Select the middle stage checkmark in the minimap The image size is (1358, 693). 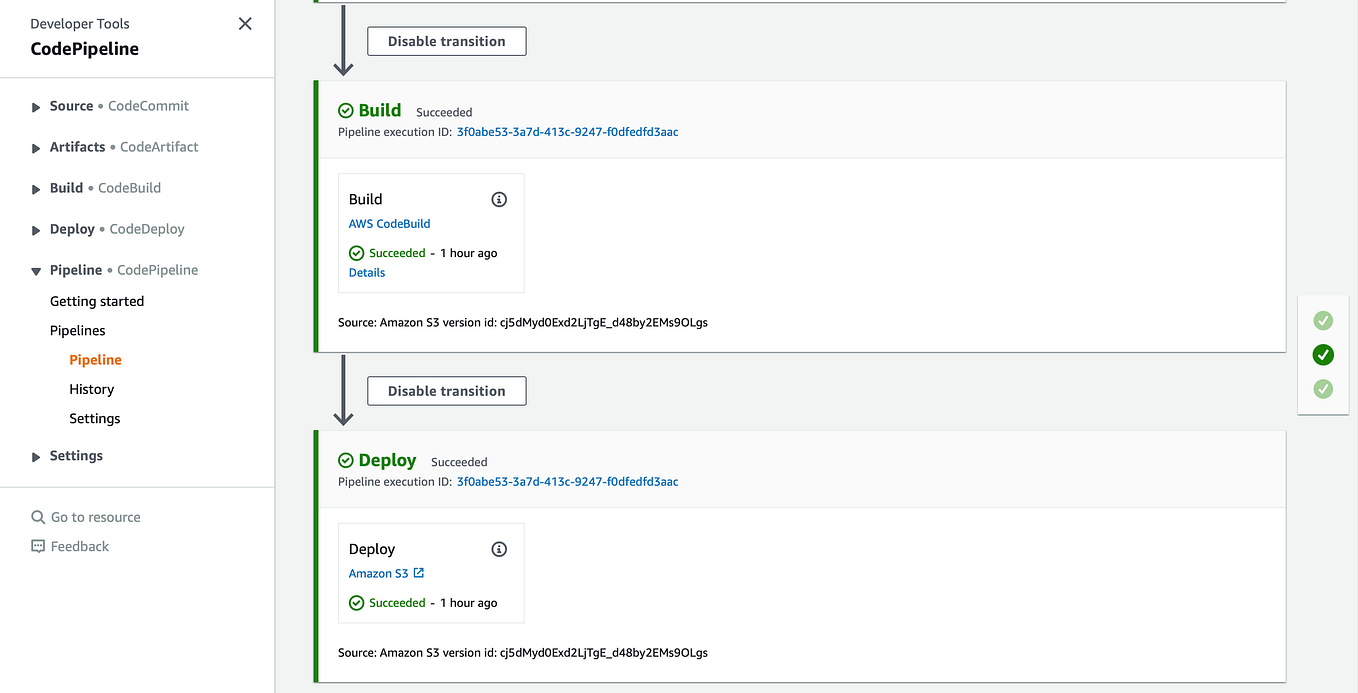coord(1322,355)
